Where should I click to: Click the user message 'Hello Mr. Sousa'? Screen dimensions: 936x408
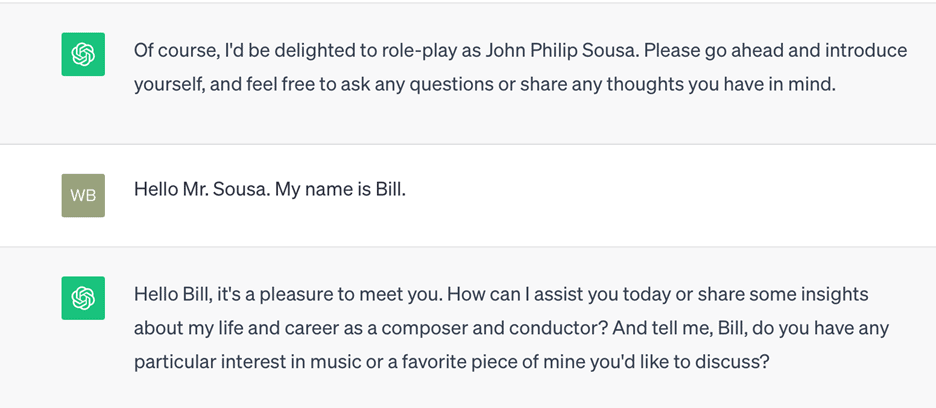pos(270,190)
